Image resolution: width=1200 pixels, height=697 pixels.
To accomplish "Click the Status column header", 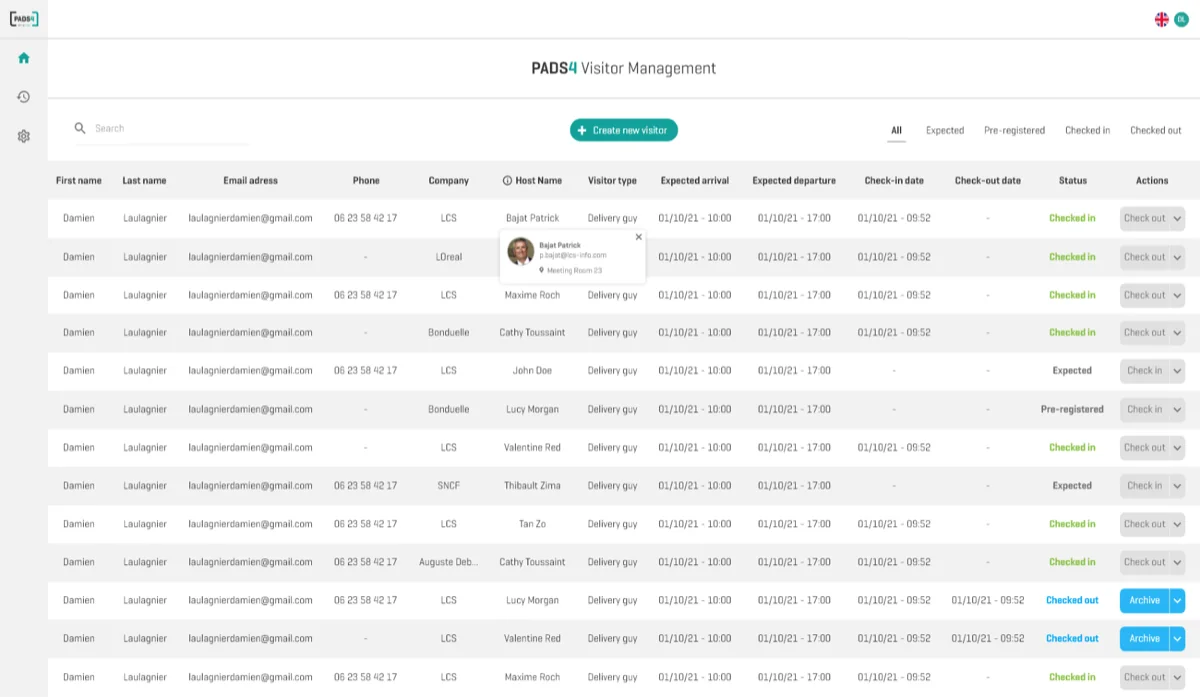I will (x=1073, y=181).
